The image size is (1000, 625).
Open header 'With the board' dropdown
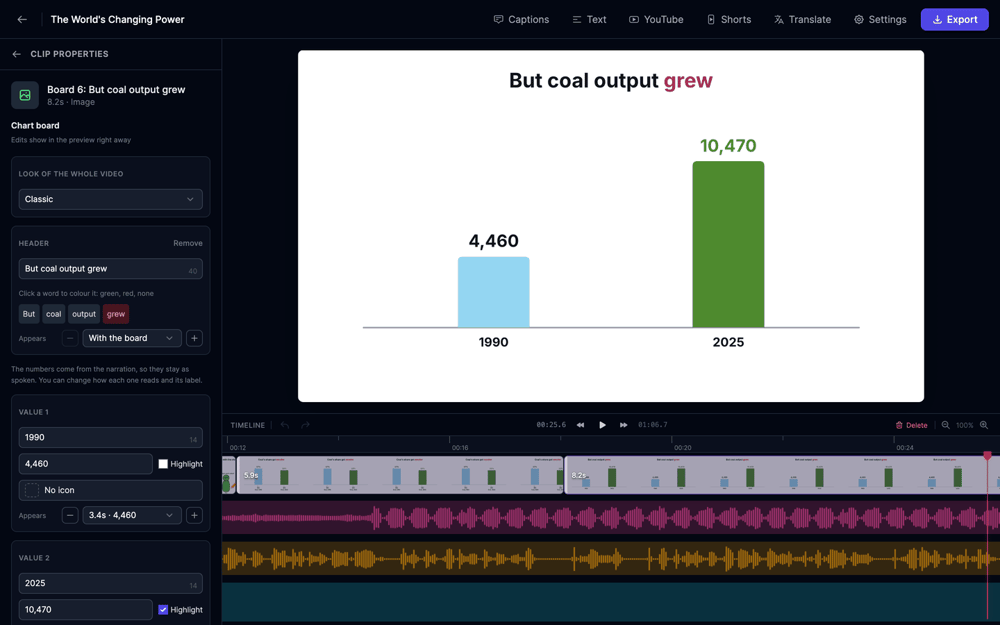click(x=131, y=338)
